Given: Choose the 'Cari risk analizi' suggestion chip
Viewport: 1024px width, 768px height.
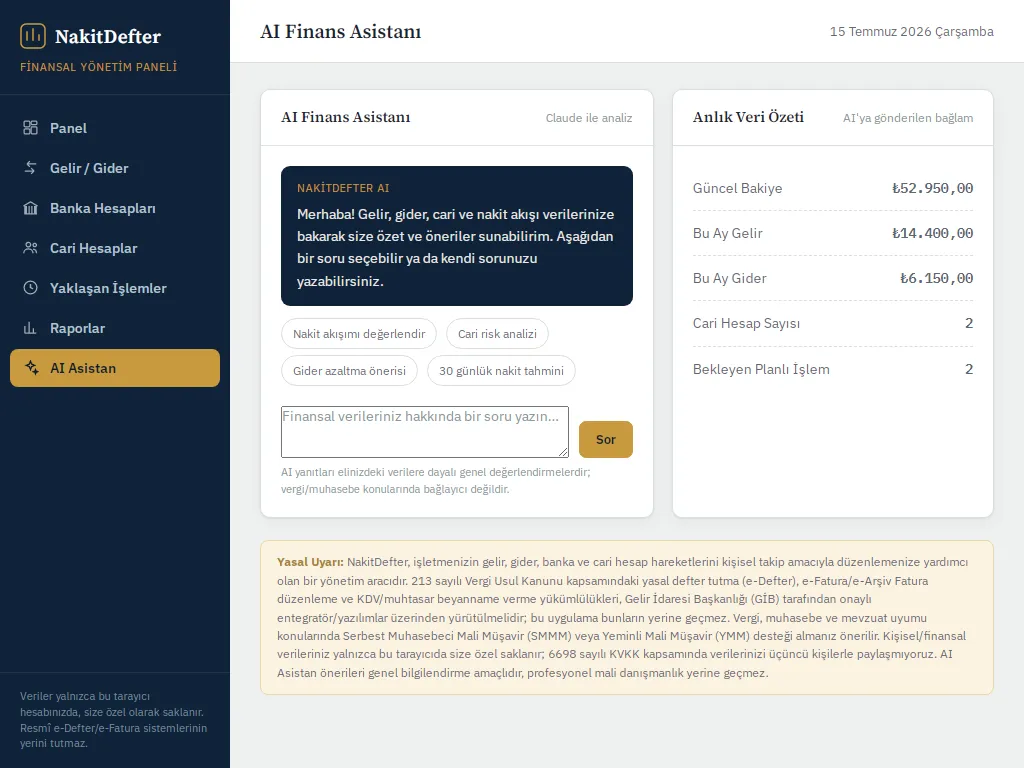Looking at the screenshot, I should [497, 334].
